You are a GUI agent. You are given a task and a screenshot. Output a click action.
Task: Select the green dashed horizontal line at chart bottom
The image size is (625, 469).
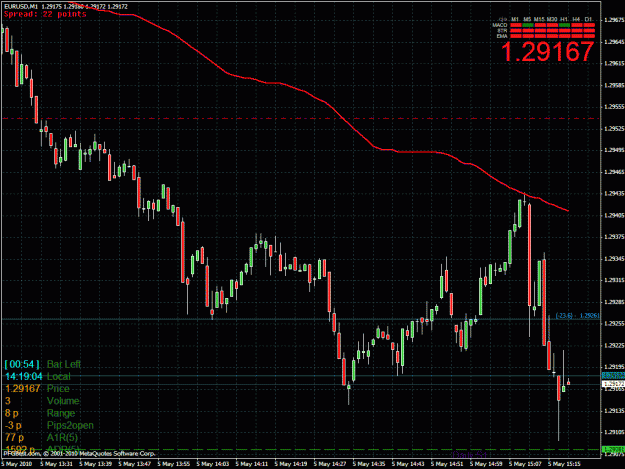pos(301,449)
